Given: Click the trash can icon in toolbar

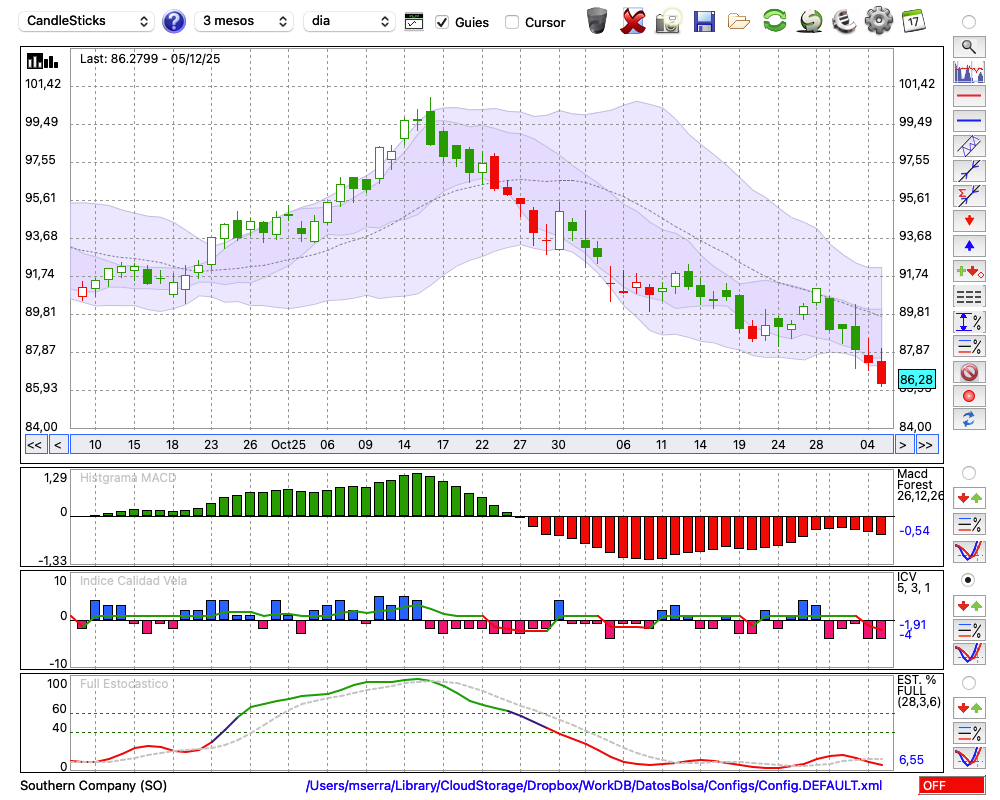Looking at the screenshot, I should tap(597, 20).
